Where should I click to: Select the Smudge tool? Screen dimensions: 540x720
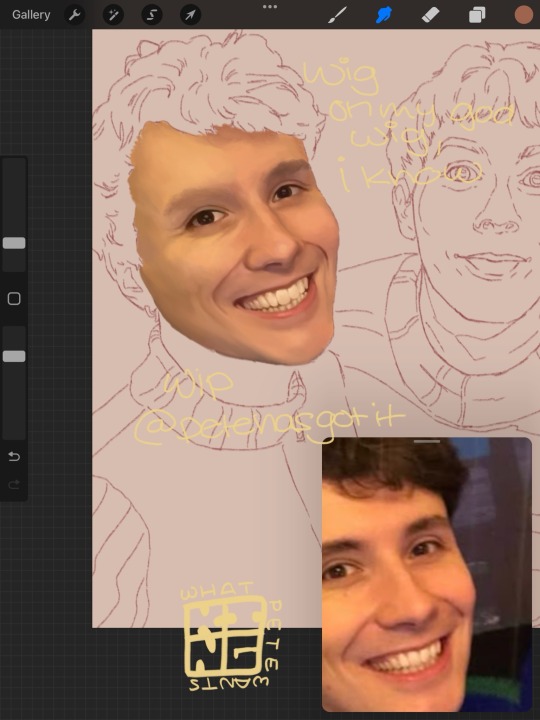point(384,15)
